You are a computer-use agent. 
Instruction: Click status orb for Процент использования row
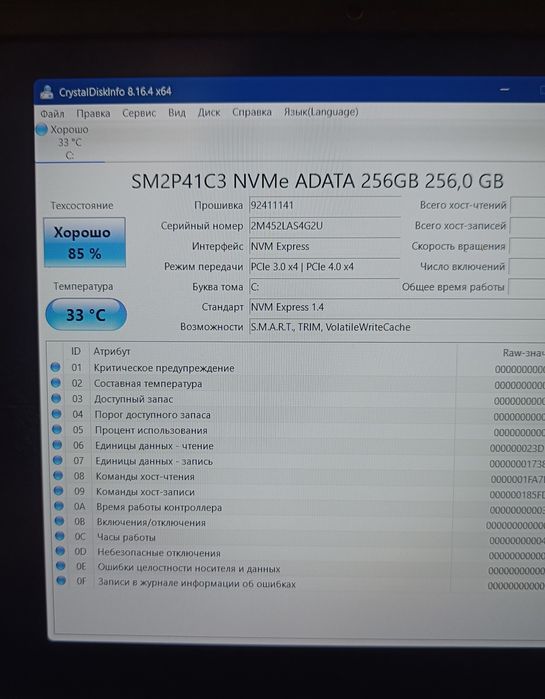click(x=57, y=429)
